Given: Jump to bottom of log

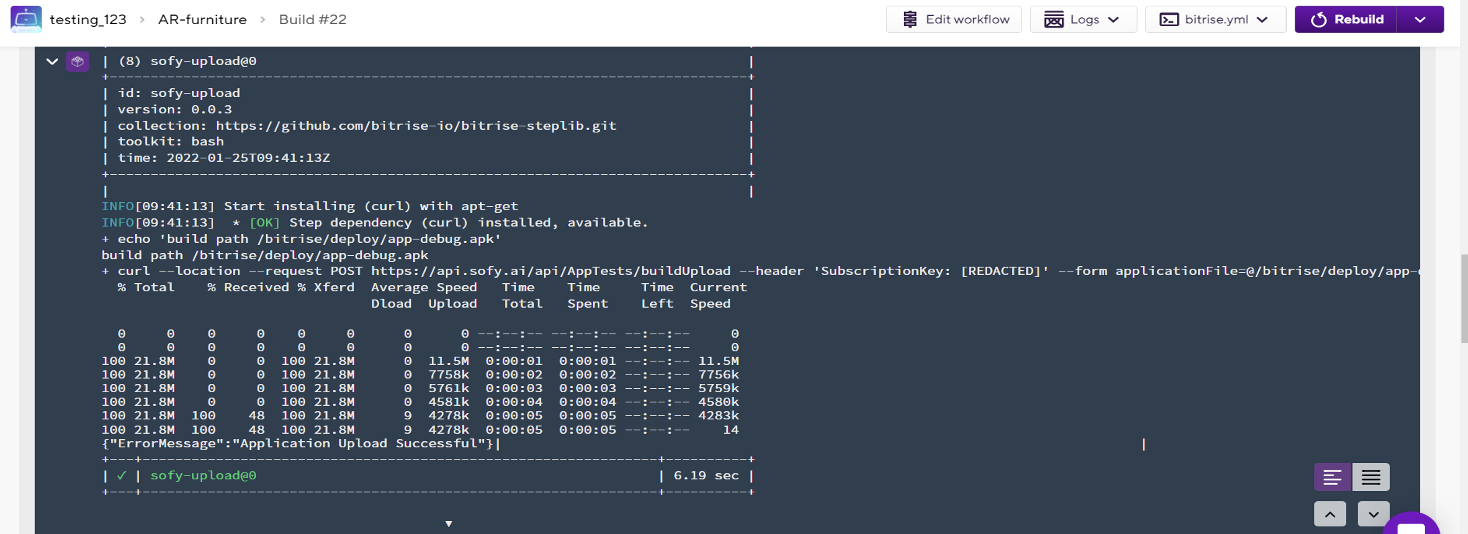Looking at the screenshot, I should pos(1373,515).
